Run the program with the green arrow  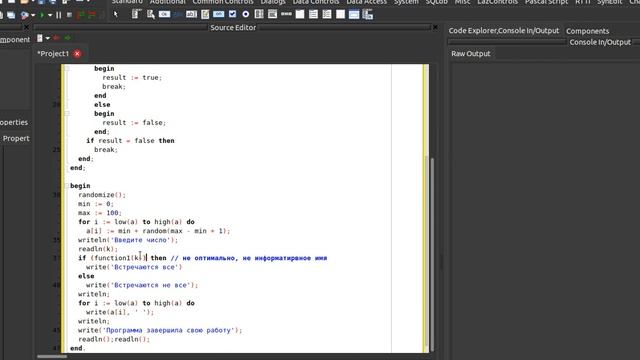tap(42, 15)
